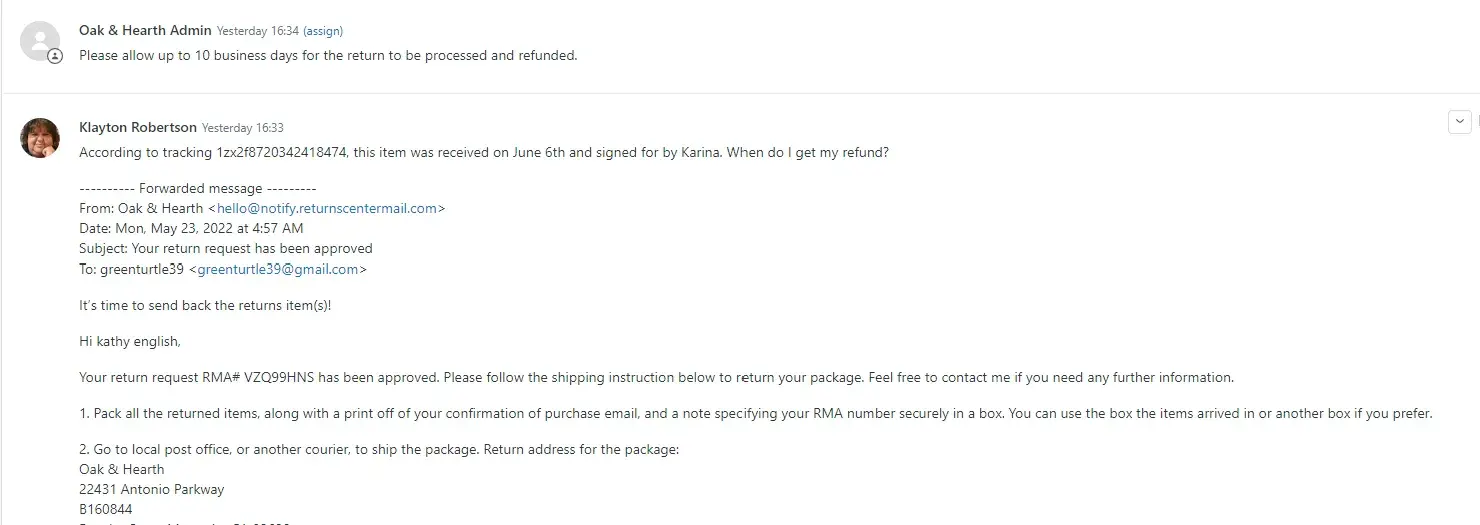Open the hello@notify.returnscentermail.com email link
1480x525 pixels.
click(x=327, y=209)
